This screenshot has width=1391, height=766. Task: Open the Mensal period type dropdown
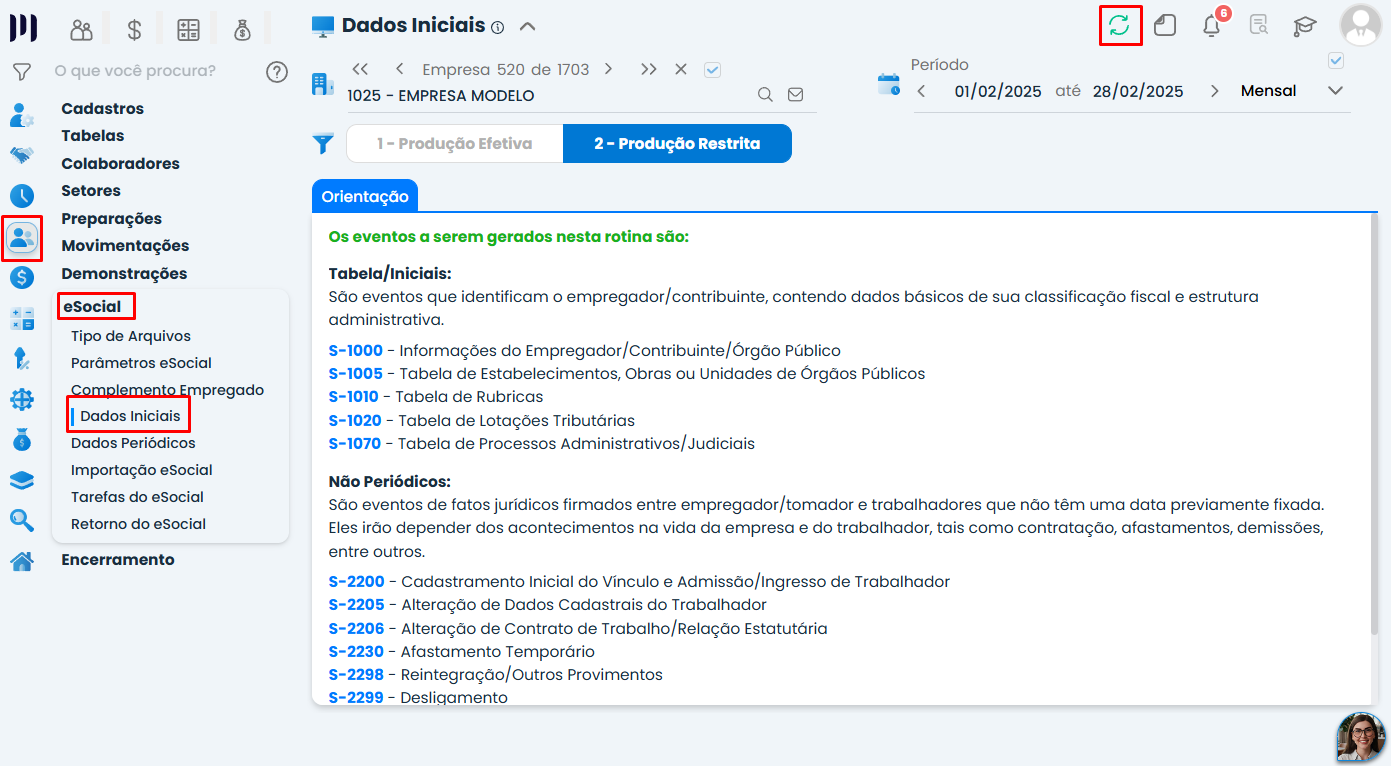[x=1292, y=91]
